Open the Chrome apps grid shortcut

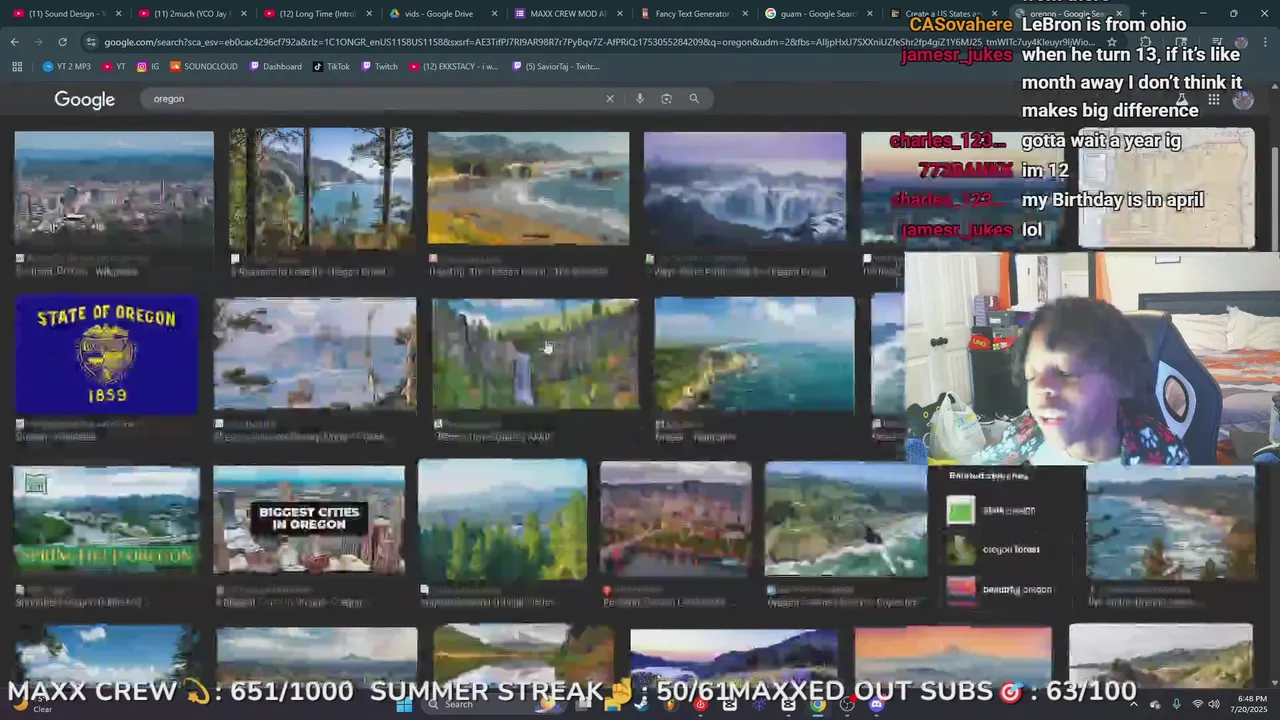click(17, 66)
